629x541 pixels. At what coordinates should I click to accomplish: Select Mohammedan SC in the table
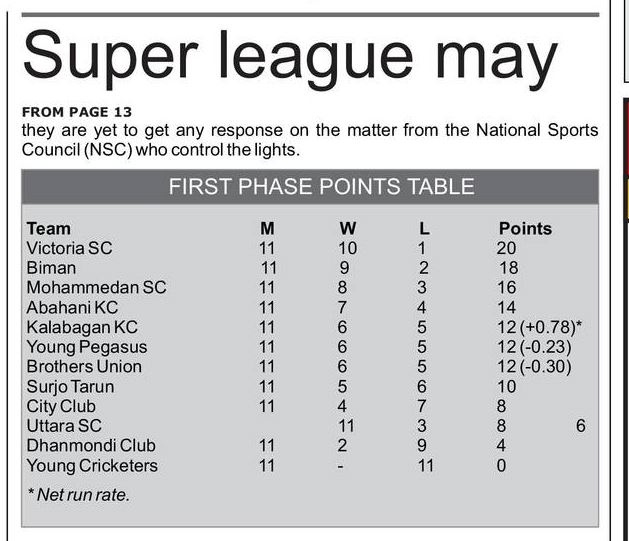click(x=96, y=287)
